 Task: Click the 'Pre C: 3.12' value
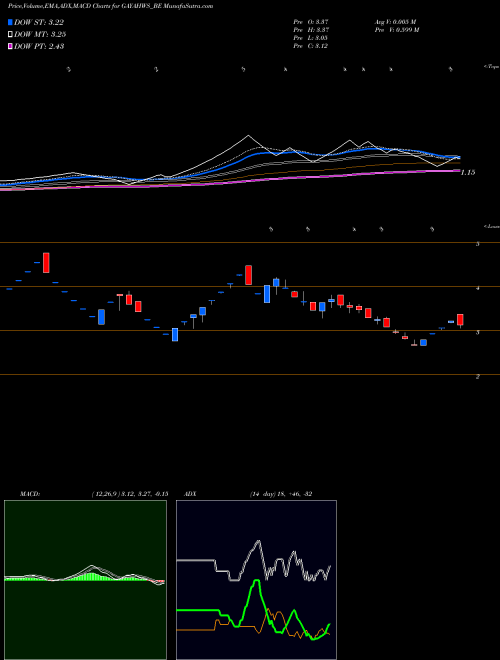311,46
